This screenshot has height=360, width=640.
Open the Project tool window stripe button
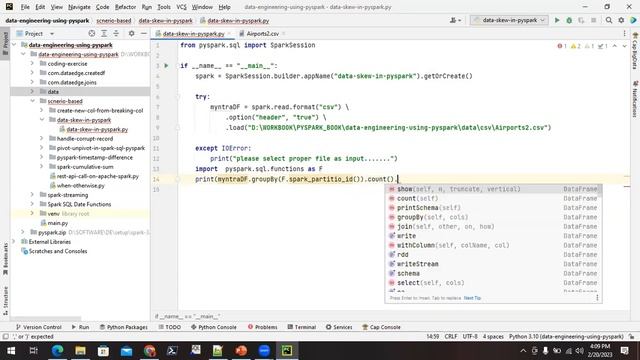click(5, 43)
